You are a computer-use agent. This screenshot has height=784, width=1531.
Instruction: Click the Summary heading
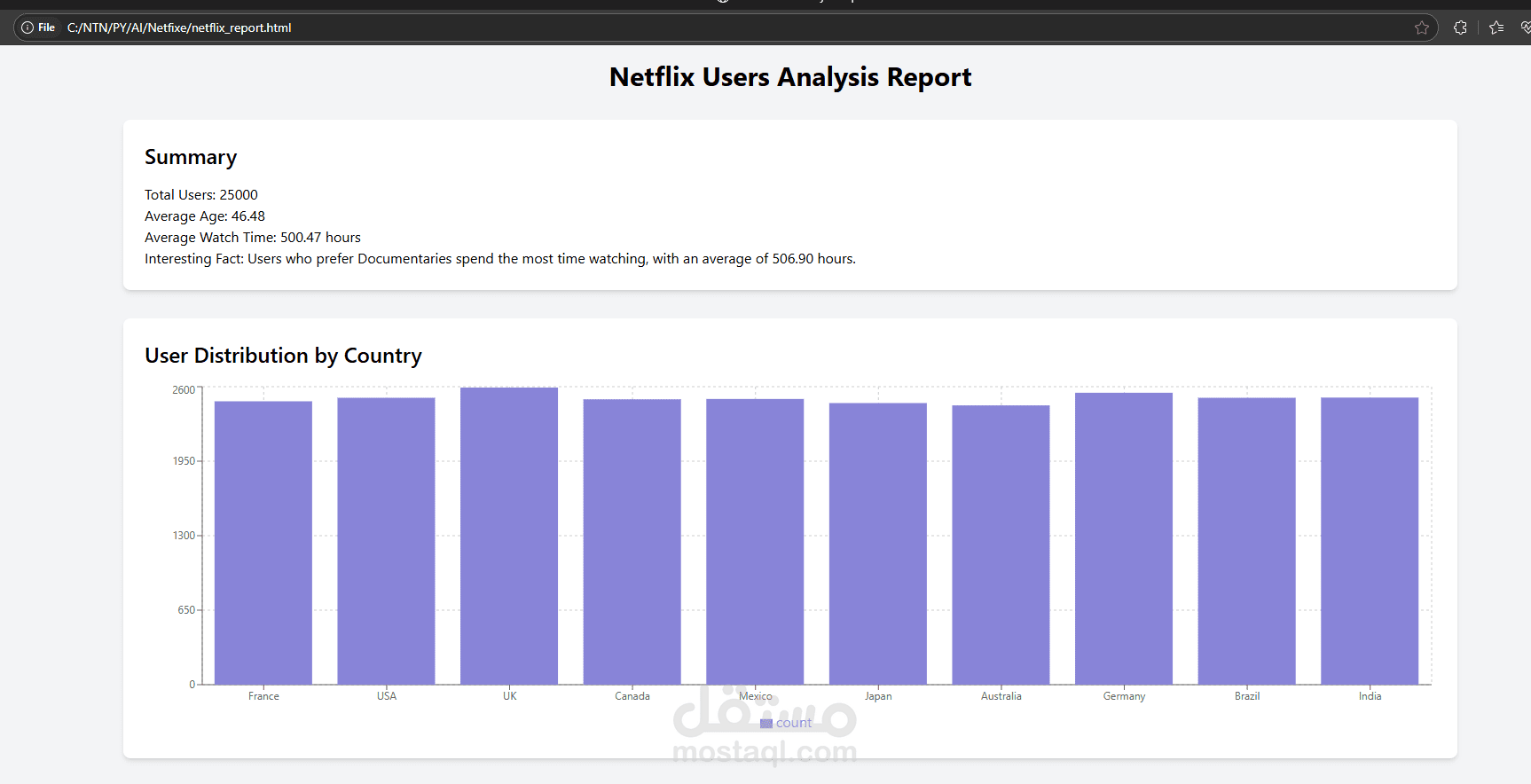coord(191,158)
